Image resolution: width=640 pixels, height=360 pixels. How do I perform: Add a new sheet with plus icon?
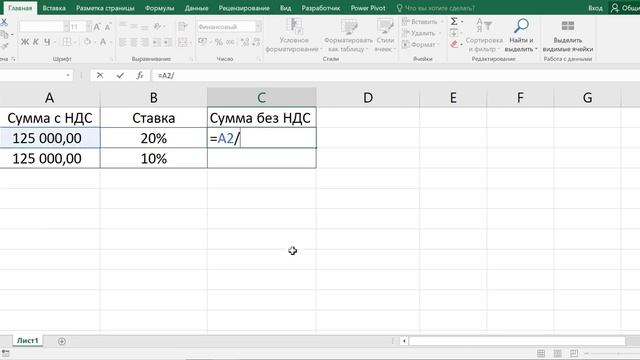coord(62,341)
